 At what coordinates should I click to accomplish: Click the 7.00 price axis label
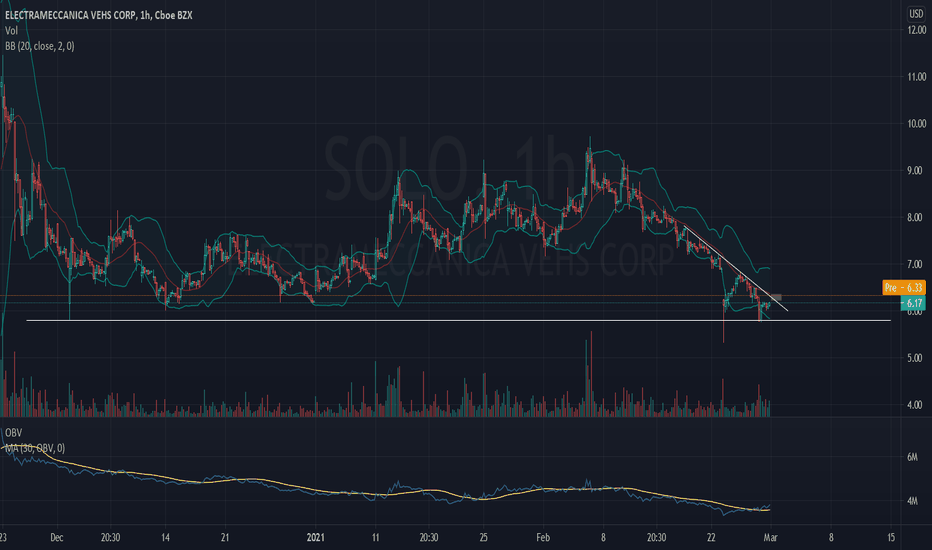pyautogui.click(x=916, y=264)
